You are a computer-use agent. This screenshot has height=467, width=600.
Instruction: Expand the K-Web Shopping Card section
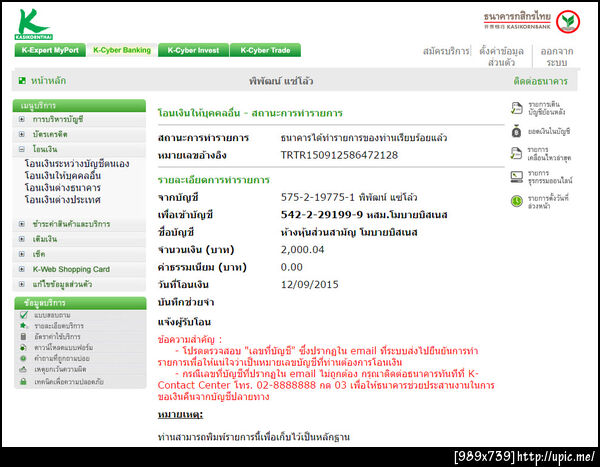tap(22, 269)
